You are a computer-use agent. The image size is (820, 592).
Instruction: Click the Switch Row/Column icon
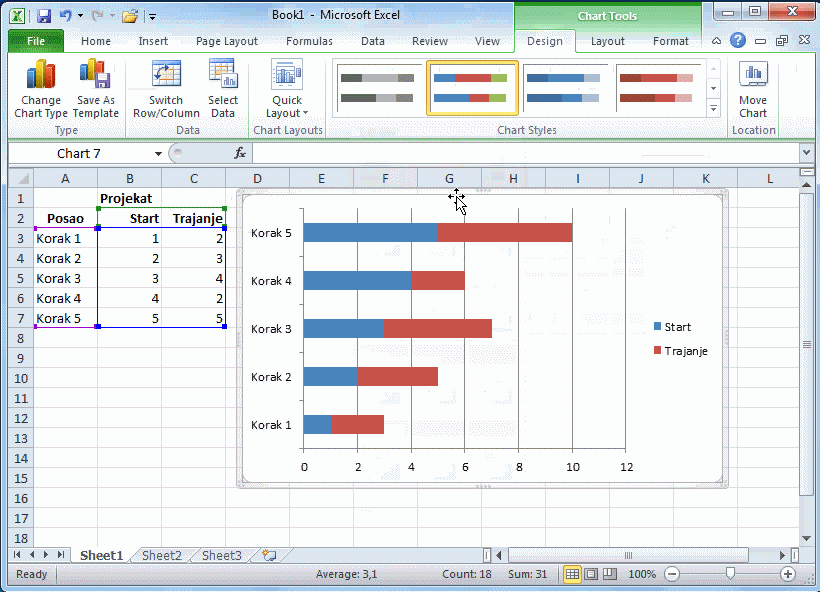[166, 76]
